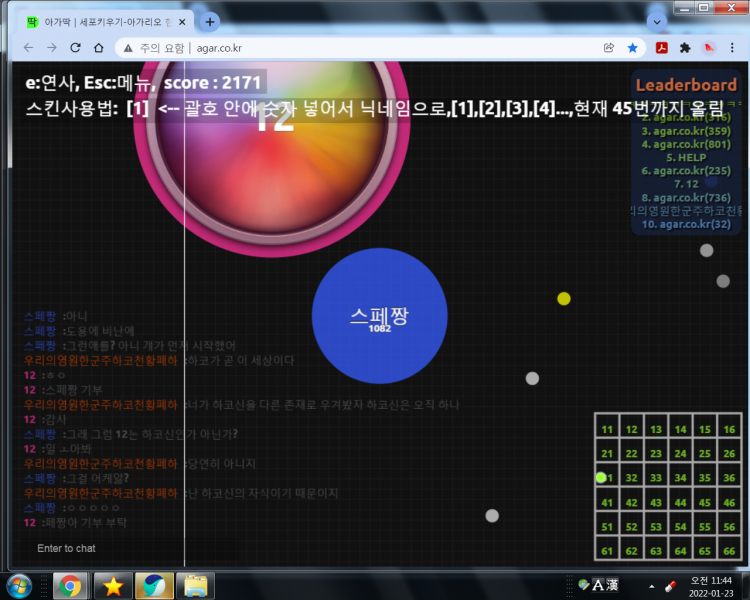Open Chrome from the taskbar
The width and height of the screenshot is (750, 600).
pyautogui.click(x=70, y=586)
